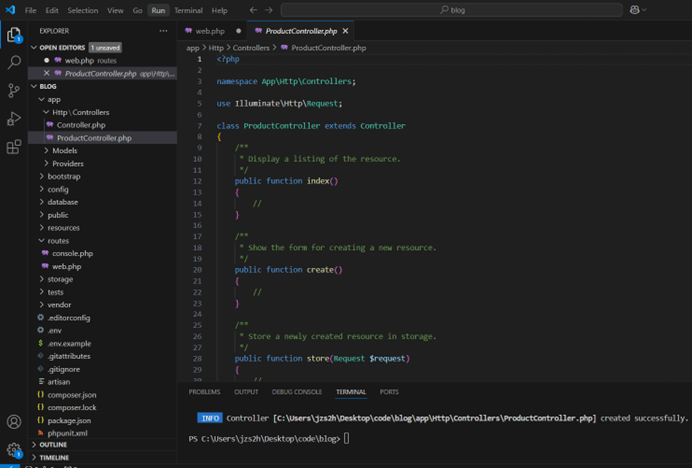Screen dimensions: 692x468
Task: Expand the TIMELINE section
Action: (x=54, y=457)
